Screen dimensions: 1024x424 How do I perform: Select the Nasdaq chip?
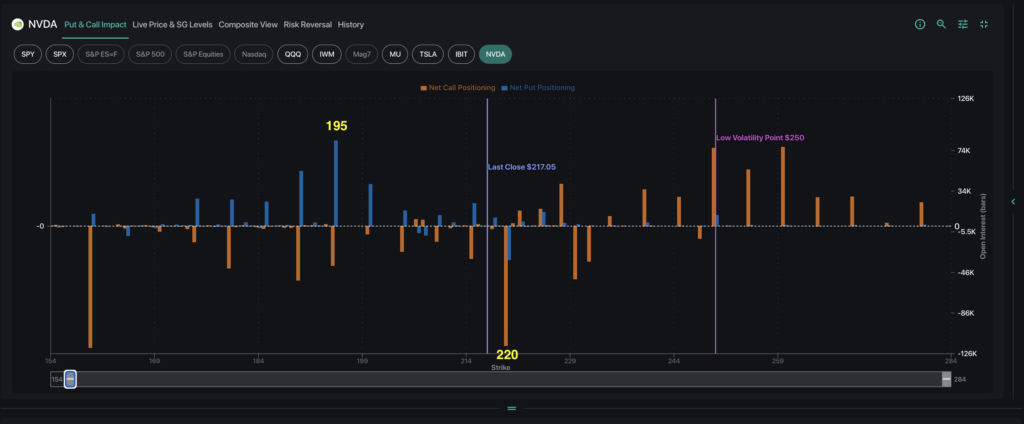(253, 54)
